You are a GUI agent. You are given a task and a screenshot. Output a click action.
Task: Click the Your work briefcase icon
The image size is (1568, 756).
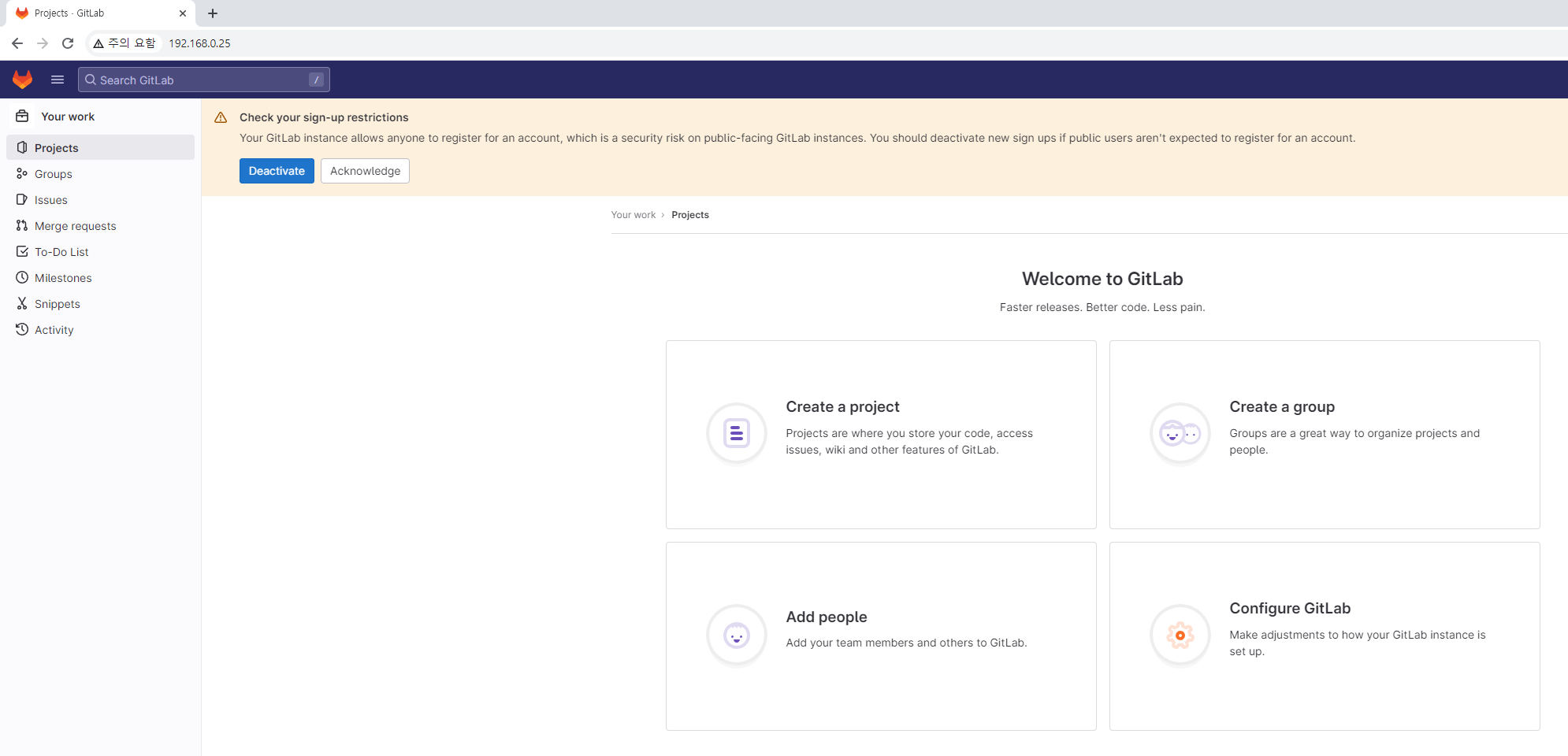[x=22, y=116]
